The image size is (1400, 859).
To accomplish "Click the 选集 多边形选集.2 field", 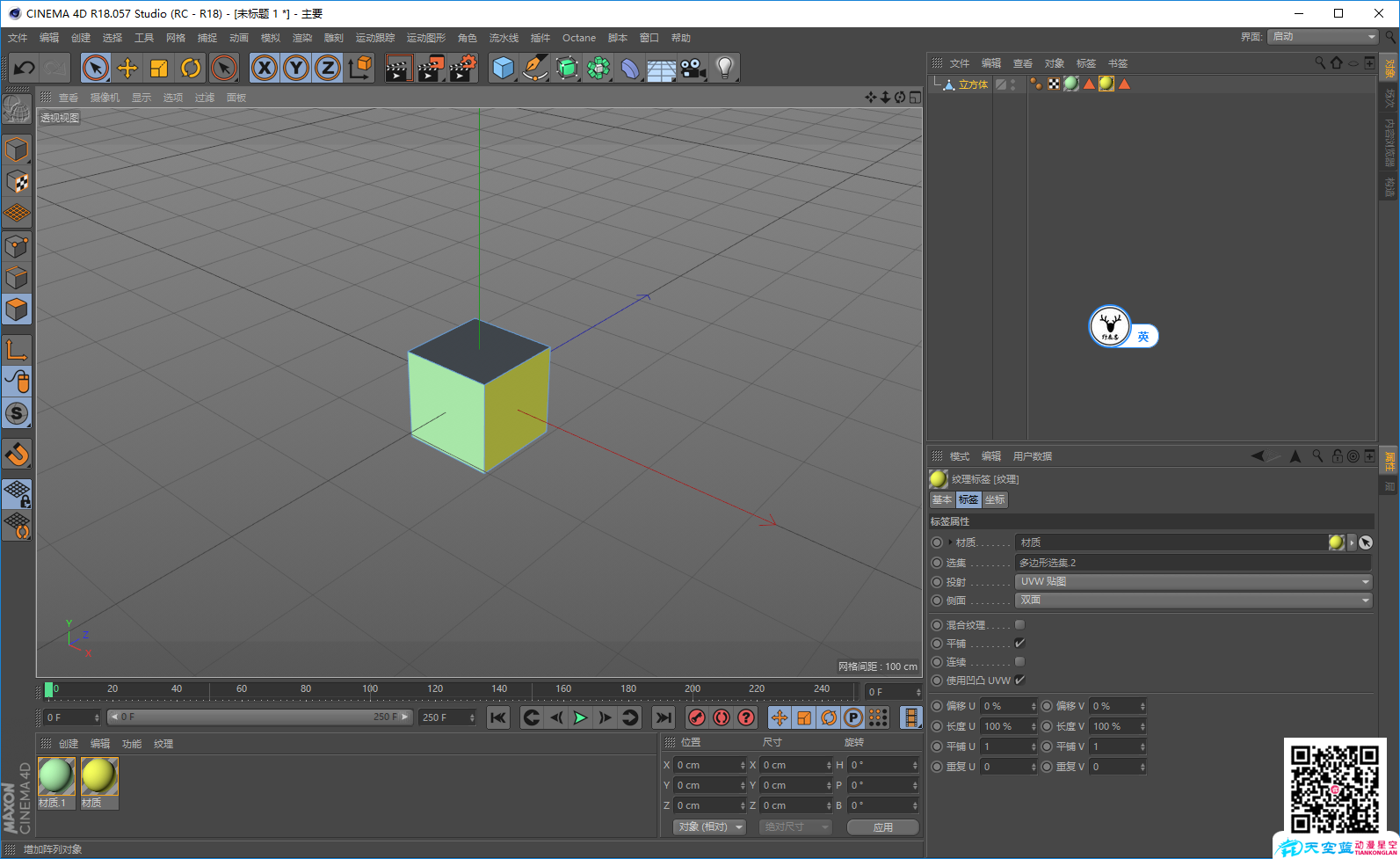I will click(x=1193, y=563).
